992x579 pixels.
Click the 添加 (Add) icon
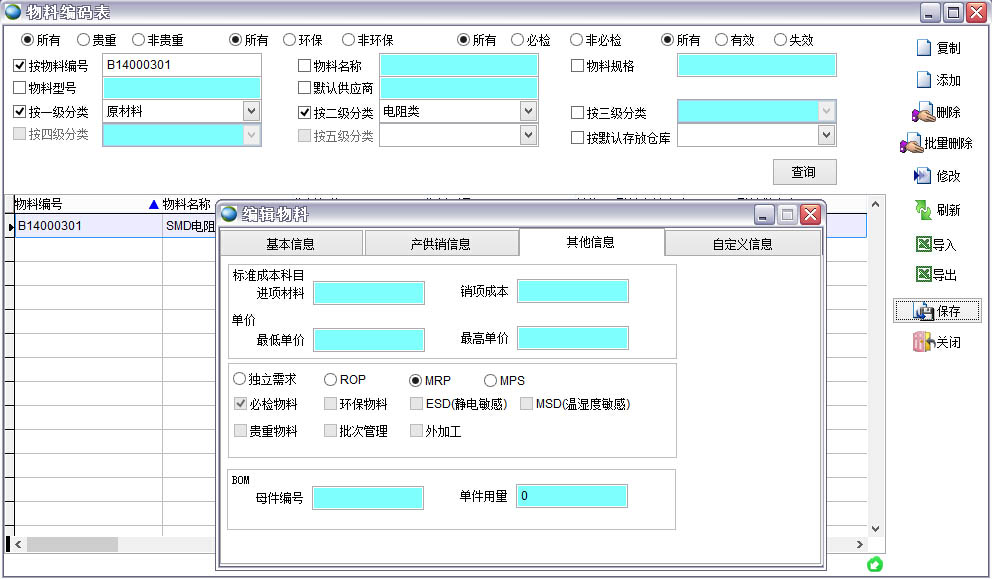point(941,81)
